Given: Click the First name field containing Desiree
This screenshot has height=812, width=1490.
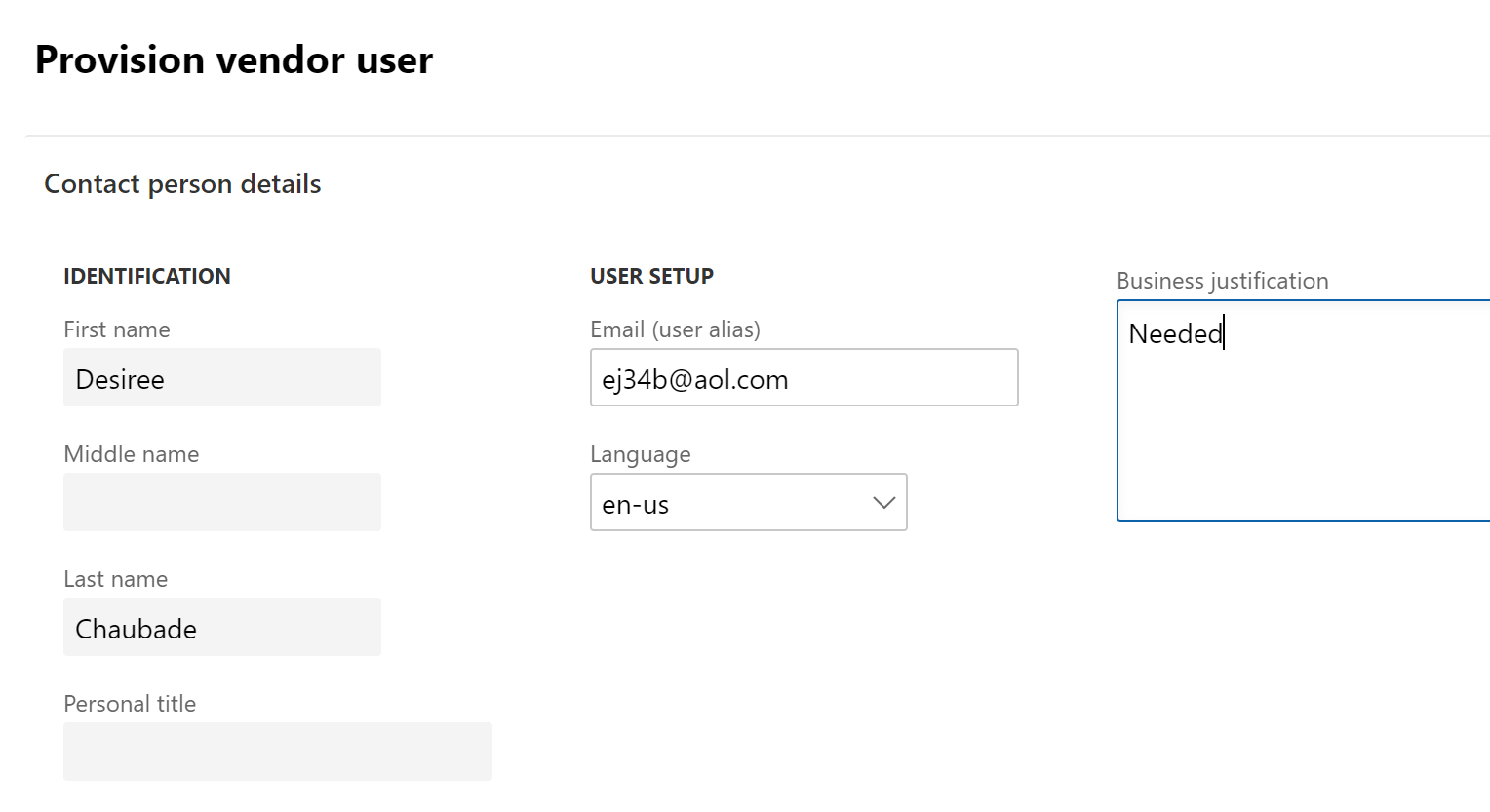Looking at the screenshot, I should [221, 378].
